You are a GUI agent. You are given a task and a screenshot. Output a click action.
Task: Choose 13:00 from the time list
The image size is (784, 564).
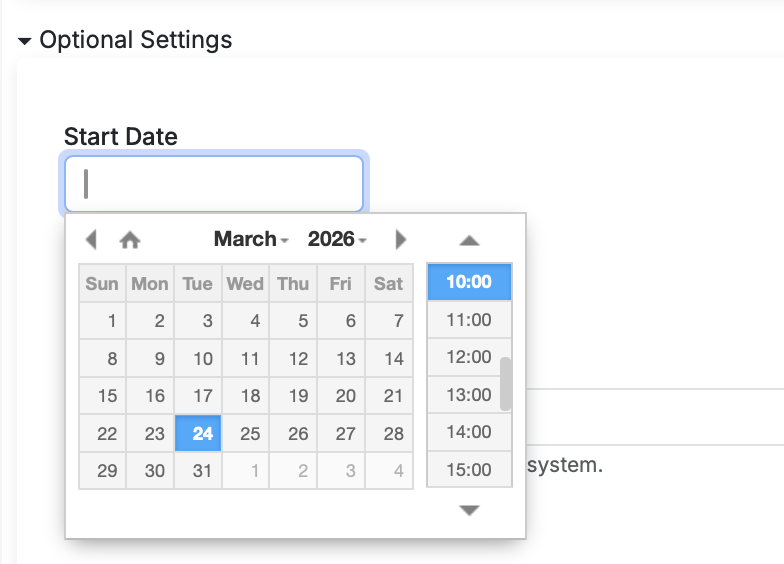click(469, 394)
